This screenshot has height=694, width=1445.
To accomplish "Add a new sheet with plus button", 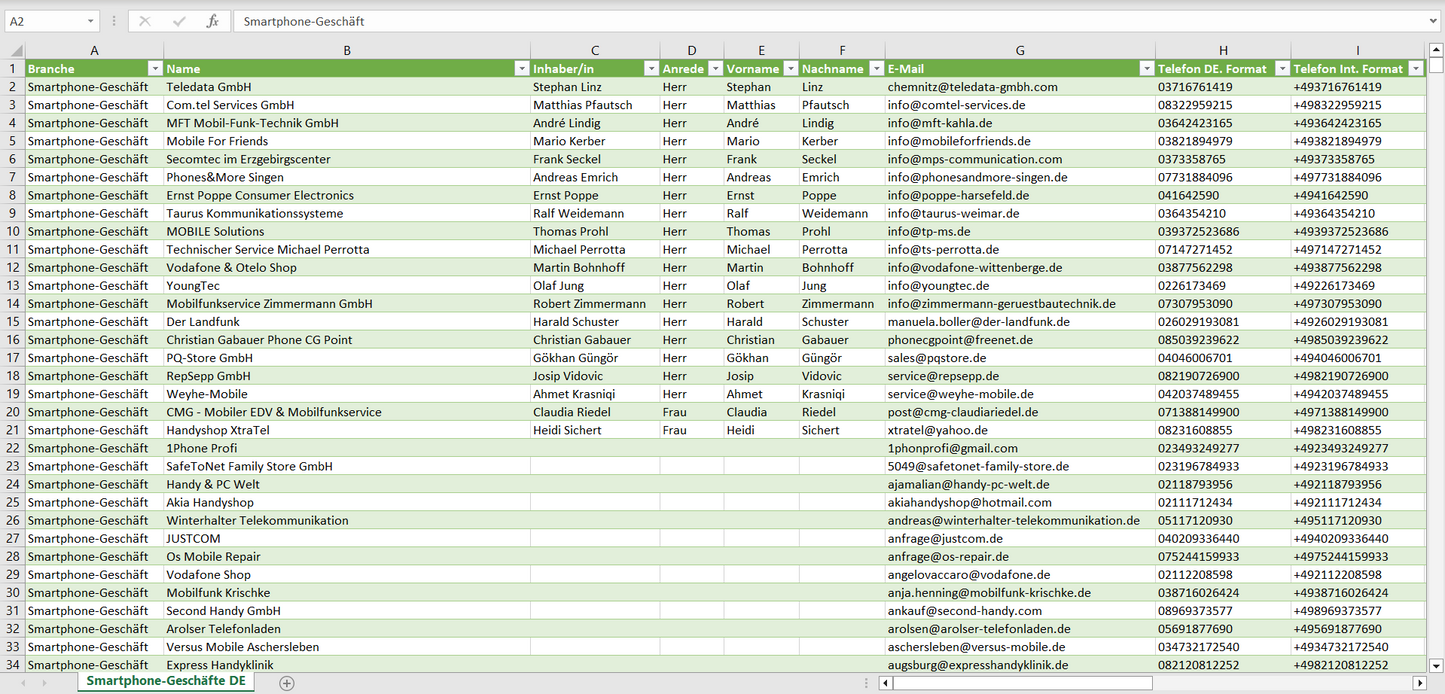I will click(287, 683).
